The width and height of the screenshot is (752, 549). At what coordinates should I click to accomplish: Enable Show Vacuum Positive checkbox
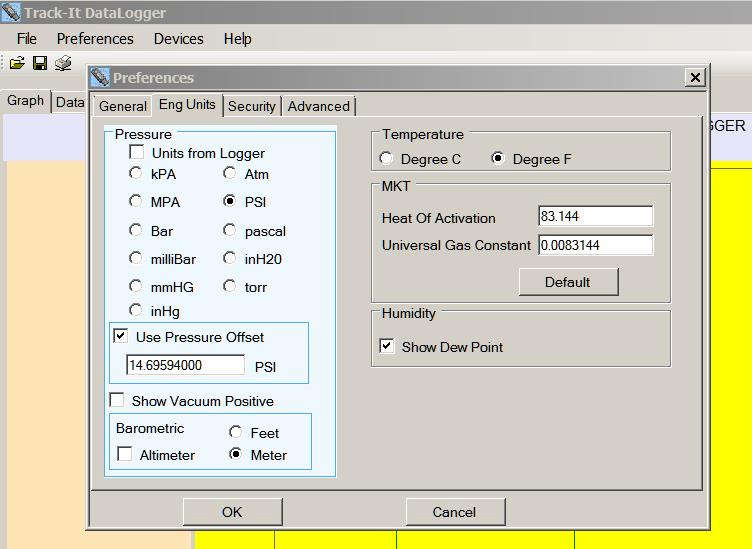pos(117,400)
